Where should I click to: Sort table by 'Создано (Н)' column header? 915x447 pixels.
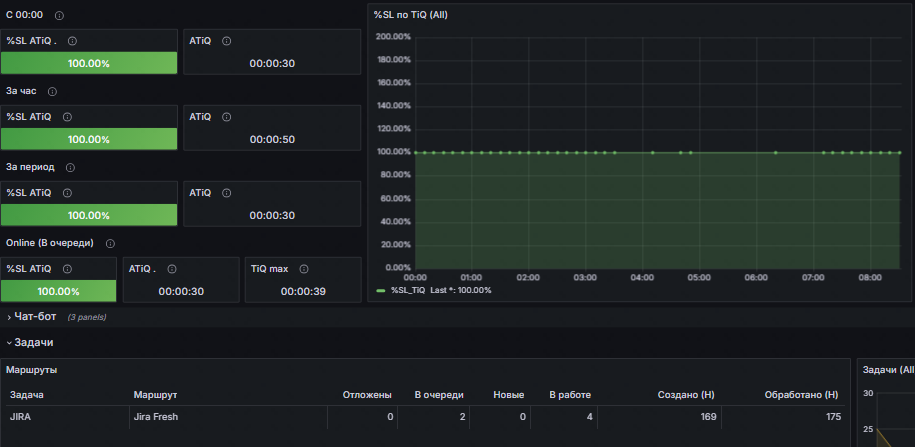tap(686, 395)
